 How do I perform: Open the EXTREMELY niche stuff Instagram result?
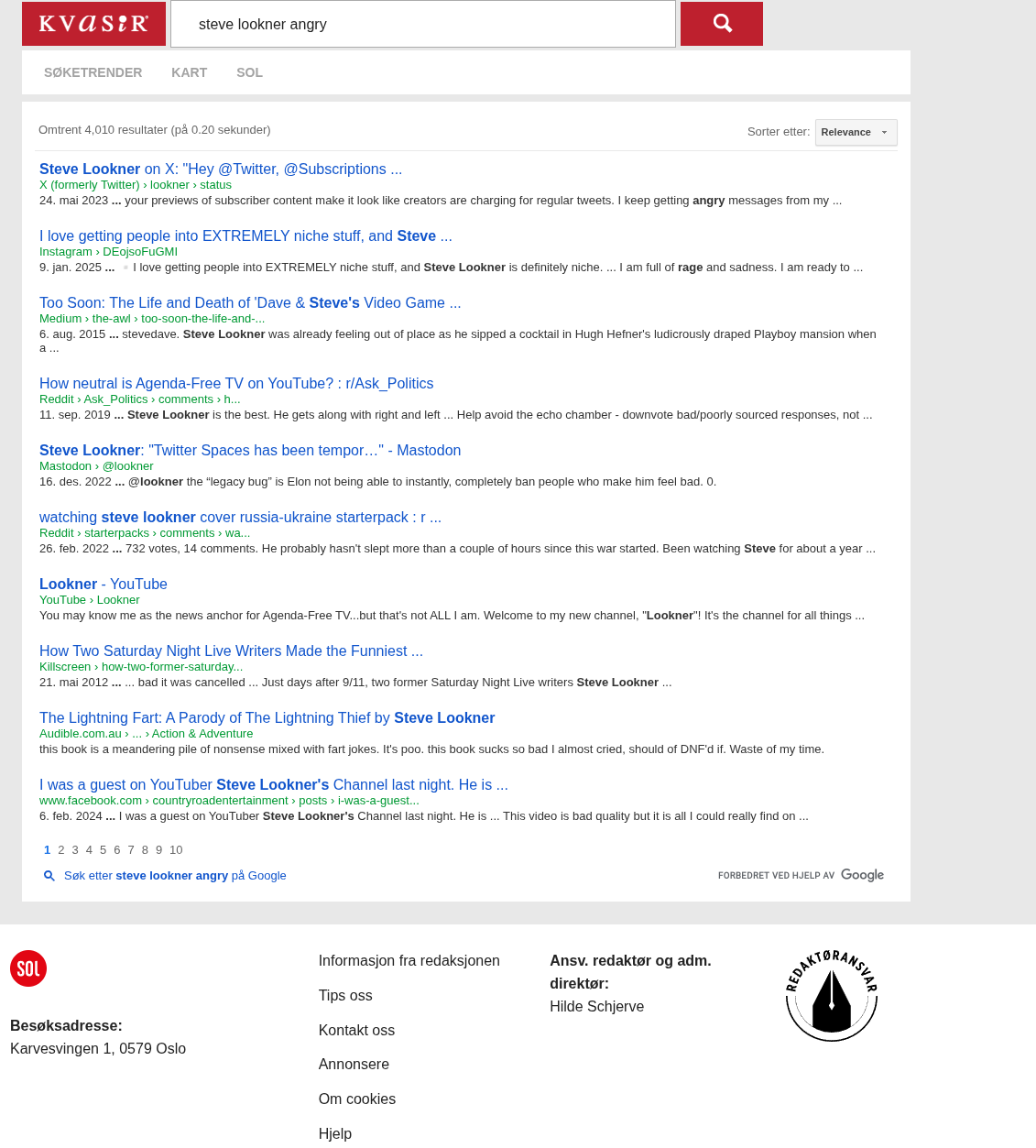click(245, 235)
